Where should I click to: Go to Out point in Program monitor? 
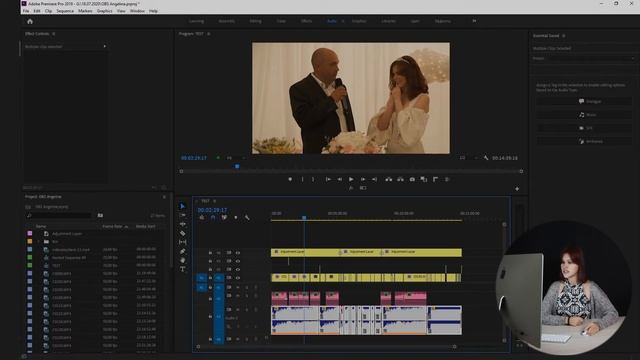[x=374, y=179]
